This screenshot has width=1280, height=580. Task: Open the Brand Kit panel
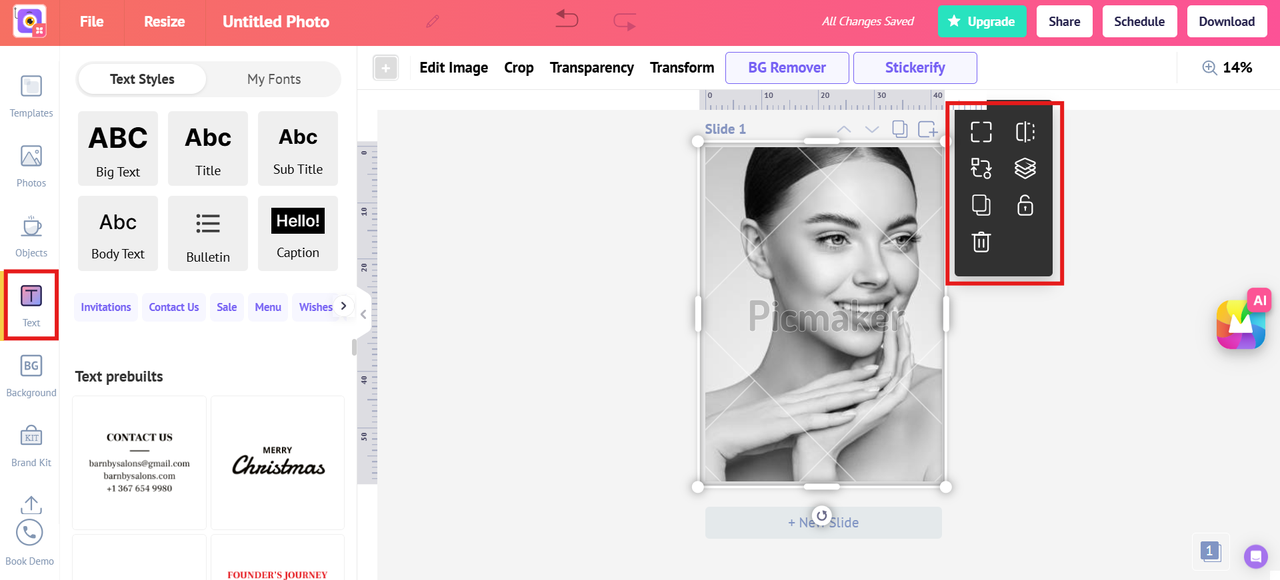31,446
